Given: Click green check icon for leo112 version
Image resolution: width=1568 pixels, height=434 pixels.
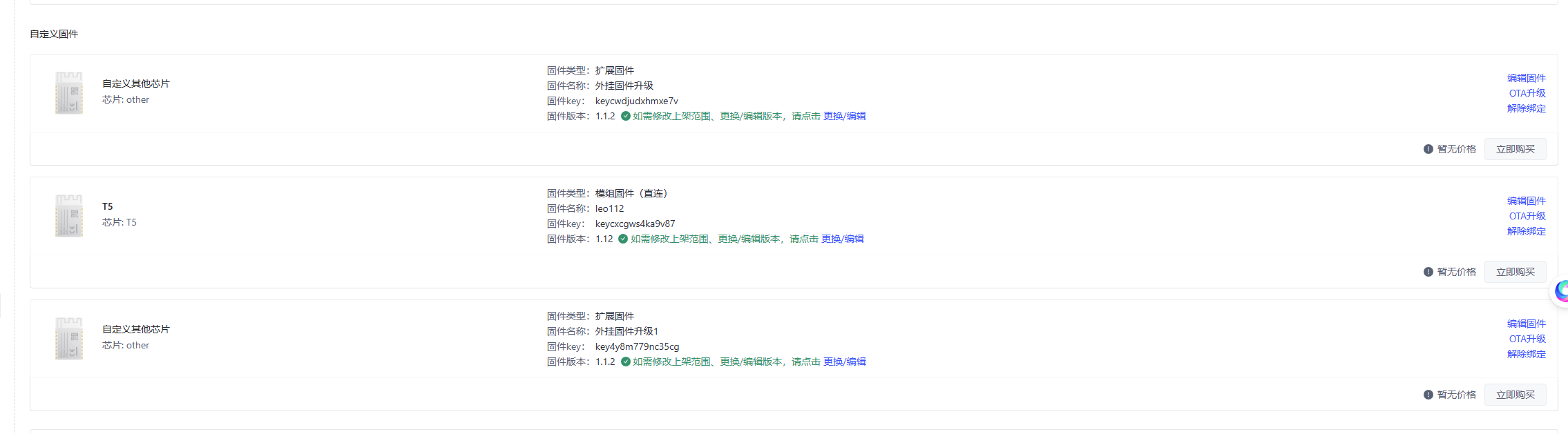Looking at the screenshot, I should [x=623, y=239].
